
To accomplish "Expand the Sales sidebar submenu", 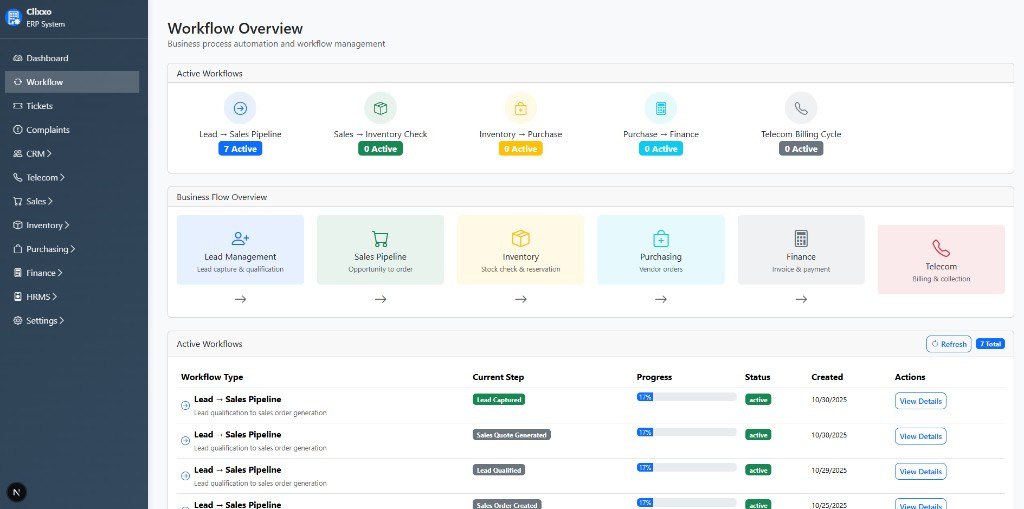I will 72,201.
